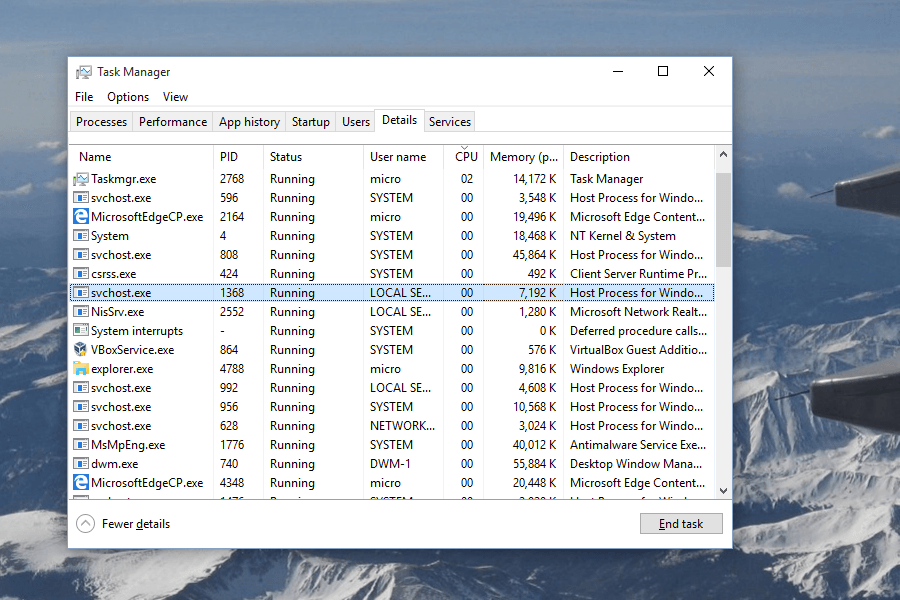Image resolution: width=900 pixels, height=600 pixels.
Task: Click the MsMpEng.exe process icon
Action: pyautogui.click(x=81, y=445)
